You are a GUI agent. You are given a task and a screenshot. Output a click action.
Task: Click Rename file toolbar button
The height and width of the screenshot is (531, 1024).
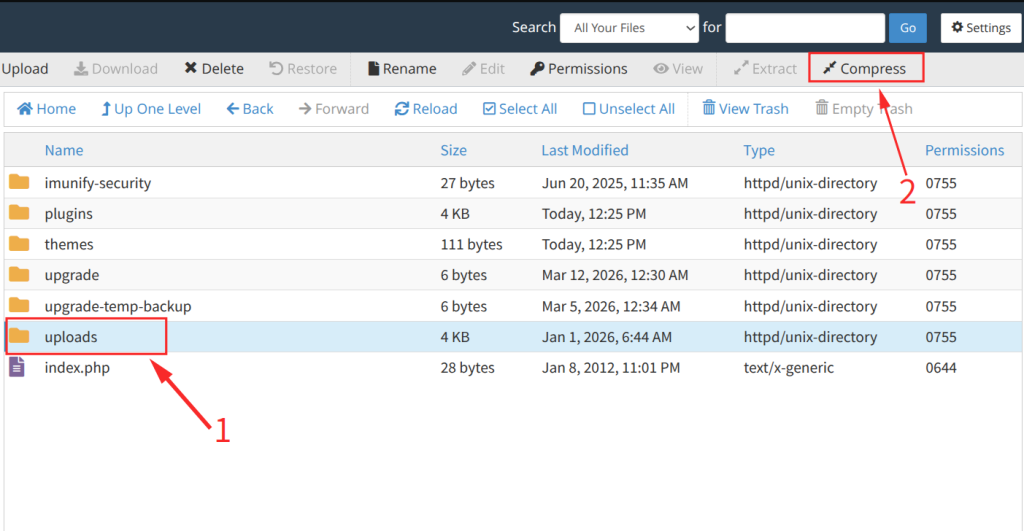coord(402,69)
